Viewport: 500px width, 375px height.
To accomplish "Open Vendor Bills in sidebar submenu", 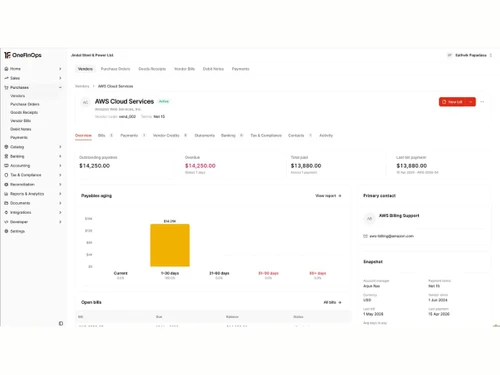I will [21, 121].
